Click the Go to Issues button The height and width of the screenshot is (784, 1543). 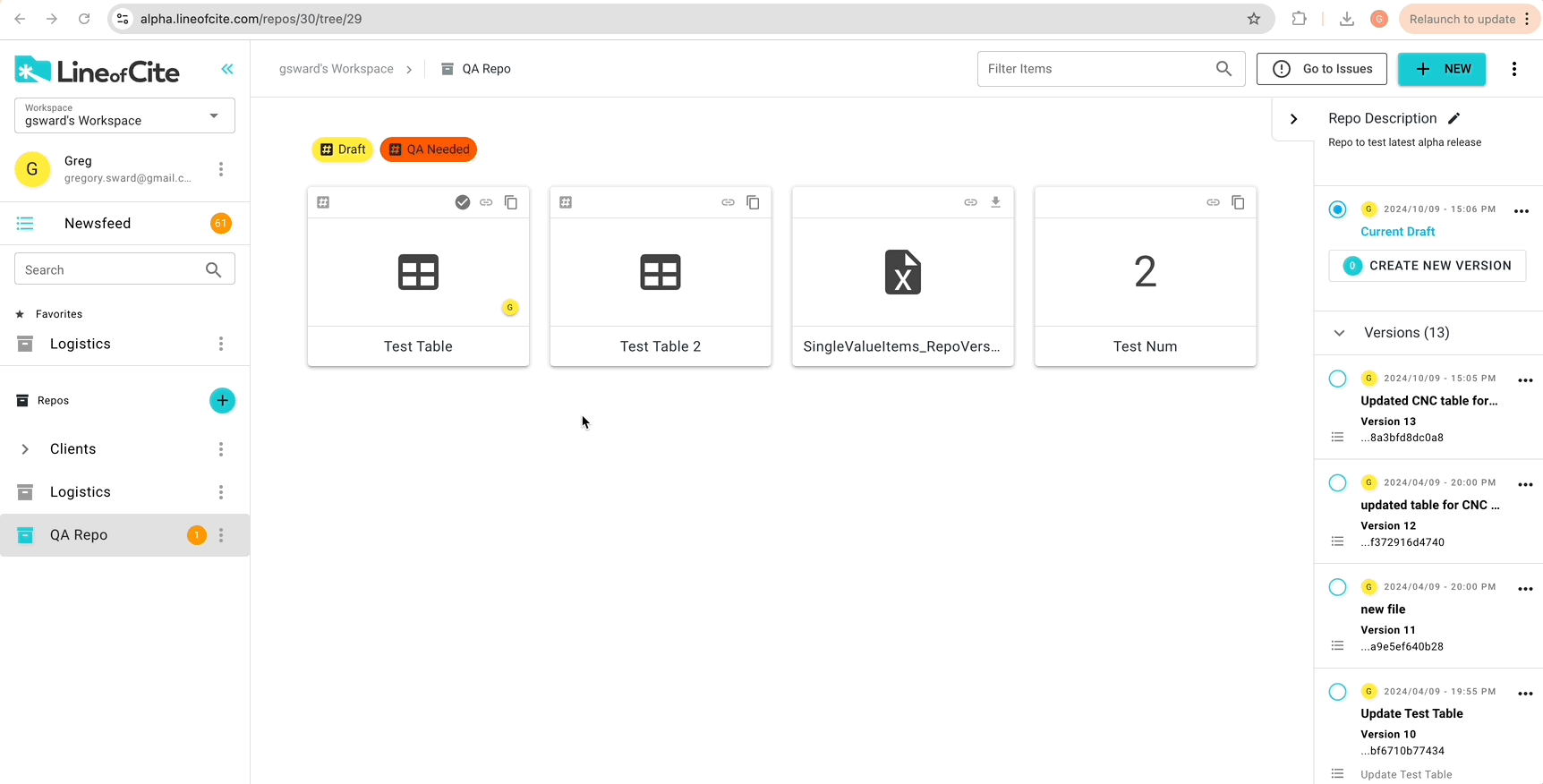point(1321,69)
